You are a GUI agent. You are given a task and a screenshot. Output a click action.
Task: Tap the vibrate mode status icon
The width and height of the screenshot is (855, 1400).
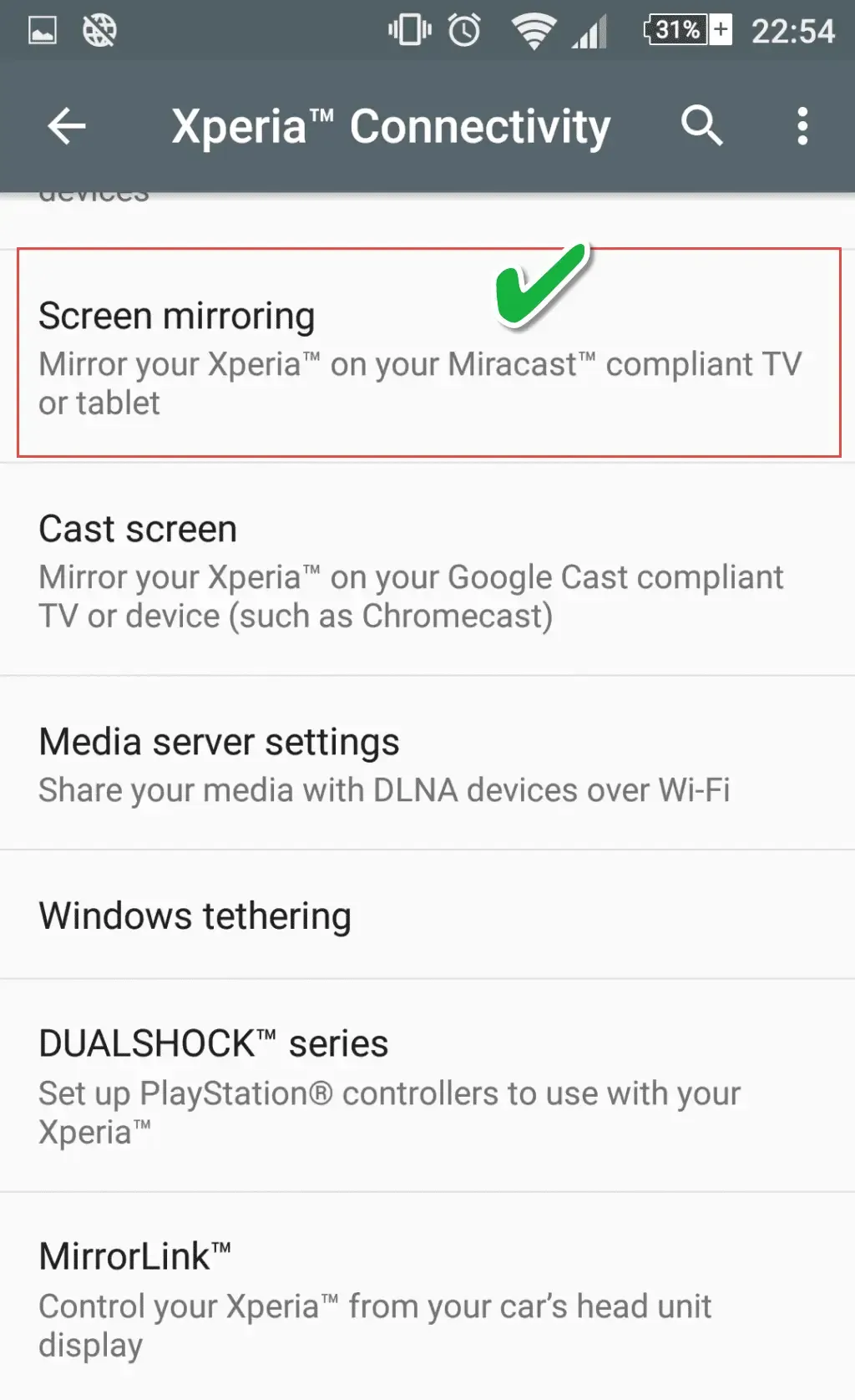(409, 31)
